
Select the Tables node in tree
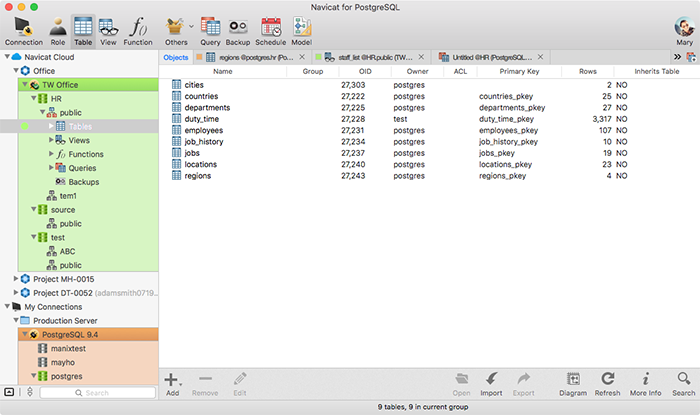(79, 126)
